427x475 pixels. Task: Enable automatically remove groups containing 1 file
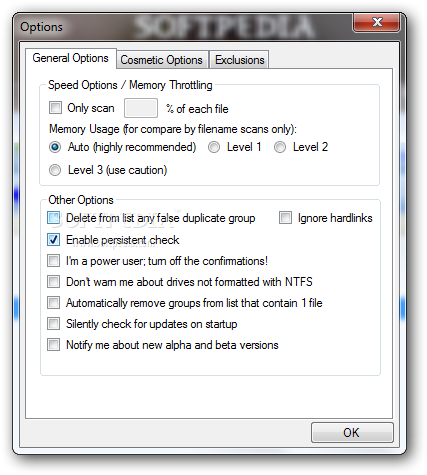pos(53,303)
